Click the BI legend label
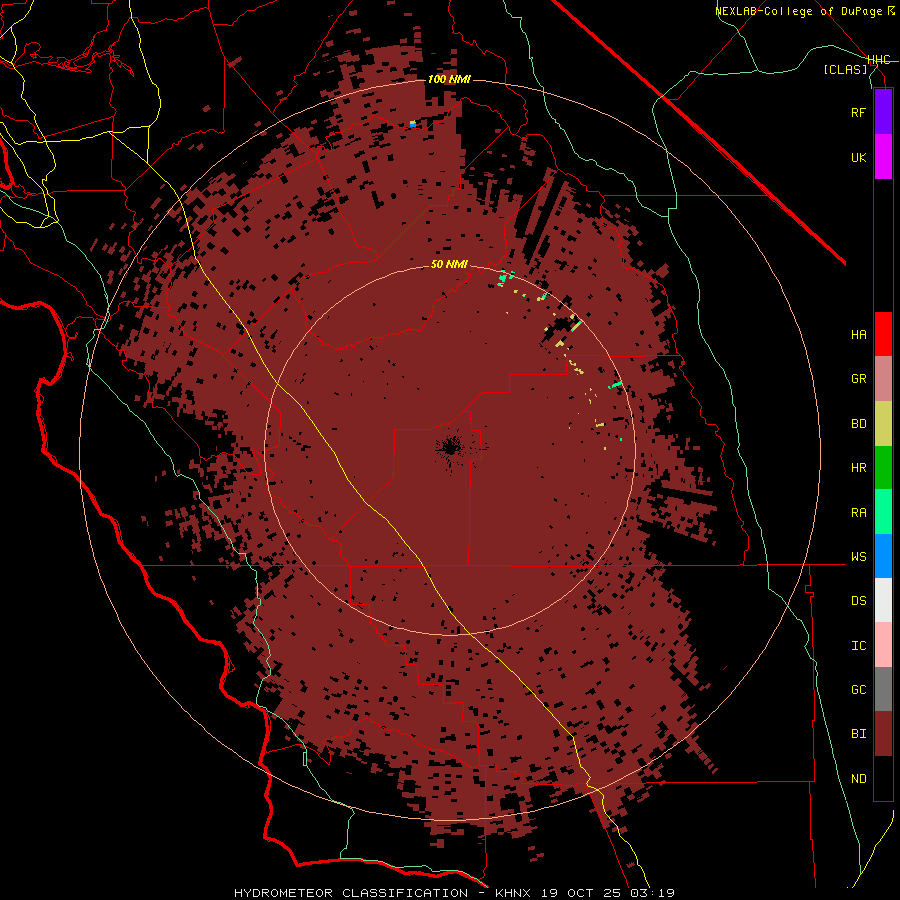The height and width of the screenshot is (900, 900). click(858, 734)
